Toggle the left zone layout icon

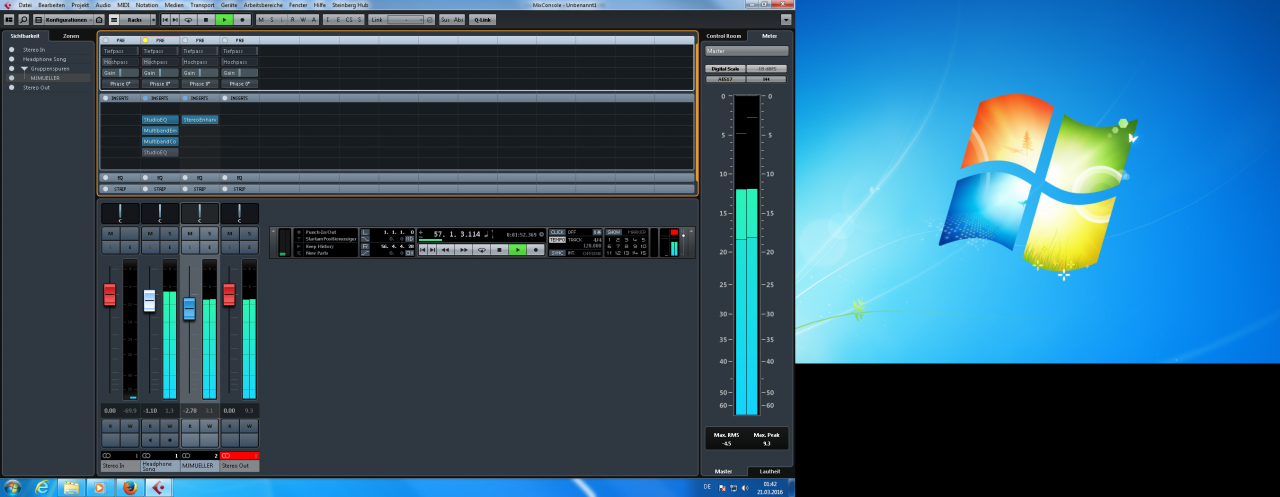9,19
